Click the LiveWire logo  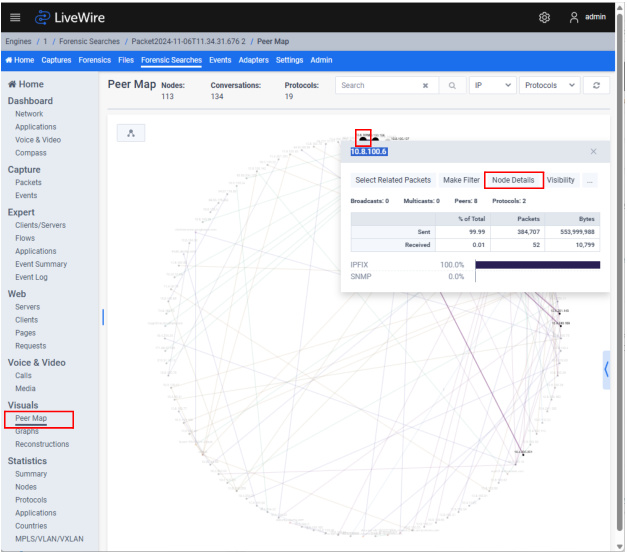pyautogui.click(x=70, y=18)
